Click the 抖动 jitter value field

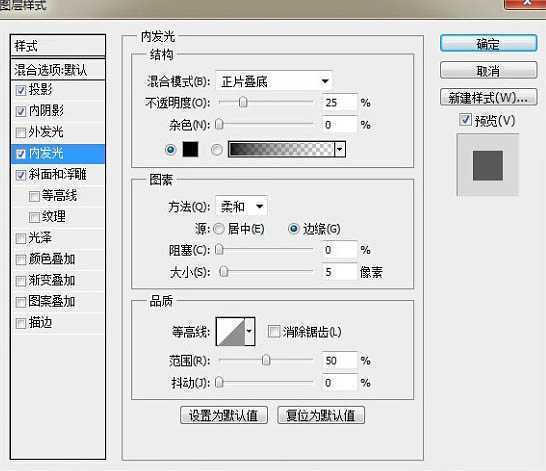click(340, 383)
